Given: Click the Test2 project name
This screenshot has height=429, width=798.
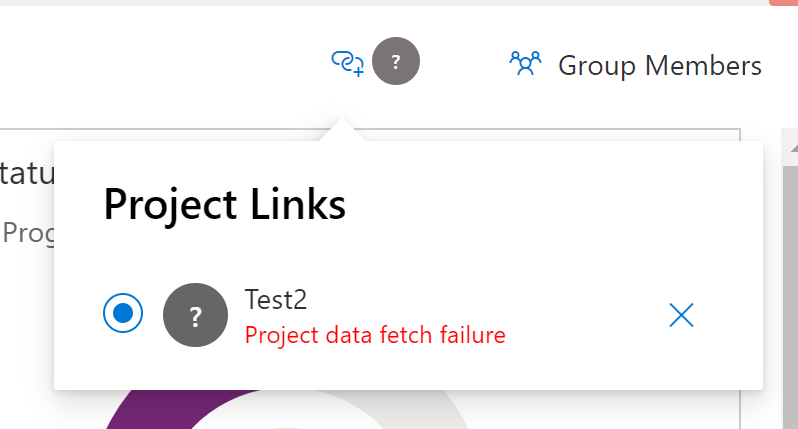Looking at the screenshot, I should [x=275, y=299].
